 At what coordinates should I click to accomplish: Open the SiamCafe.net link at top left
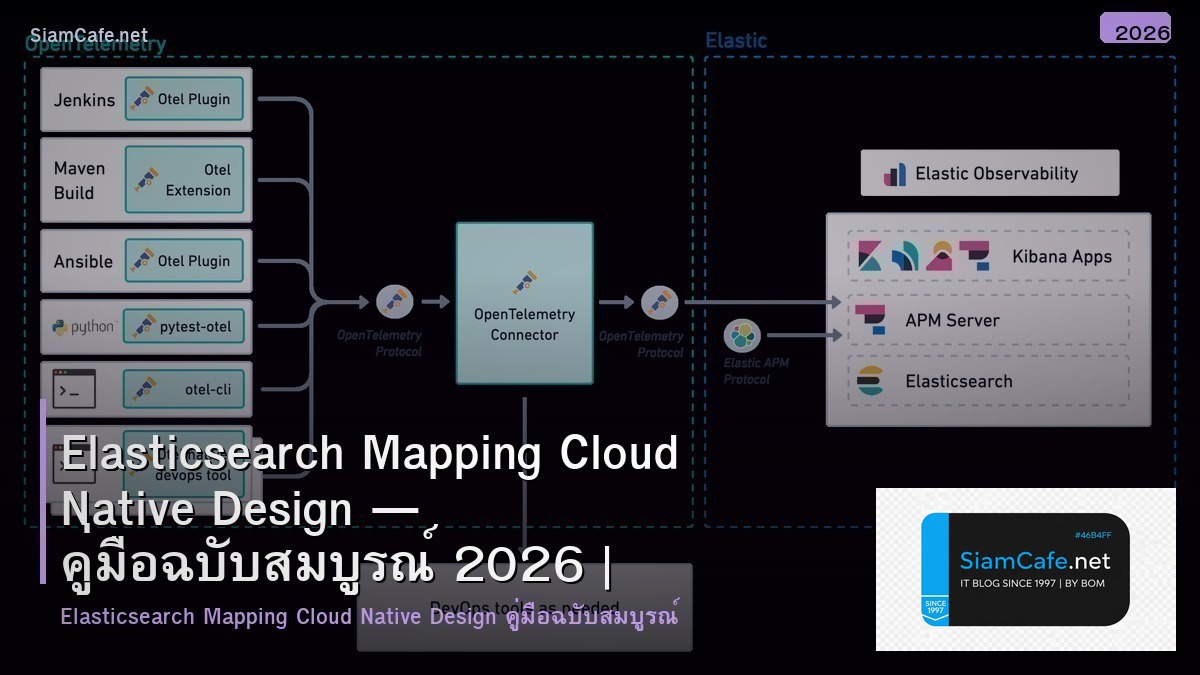(x=90, y=30)
